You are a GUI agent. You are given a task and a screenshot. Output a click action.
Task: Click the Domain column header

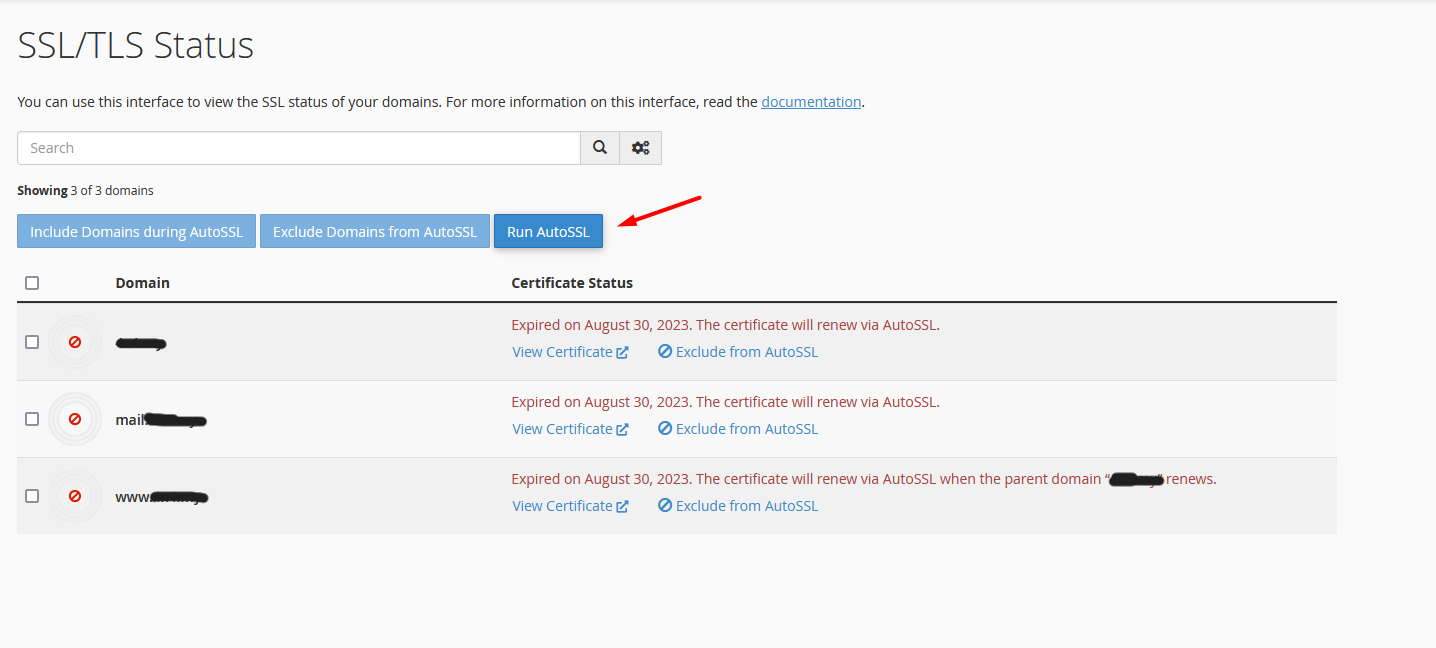click(143, 283)
